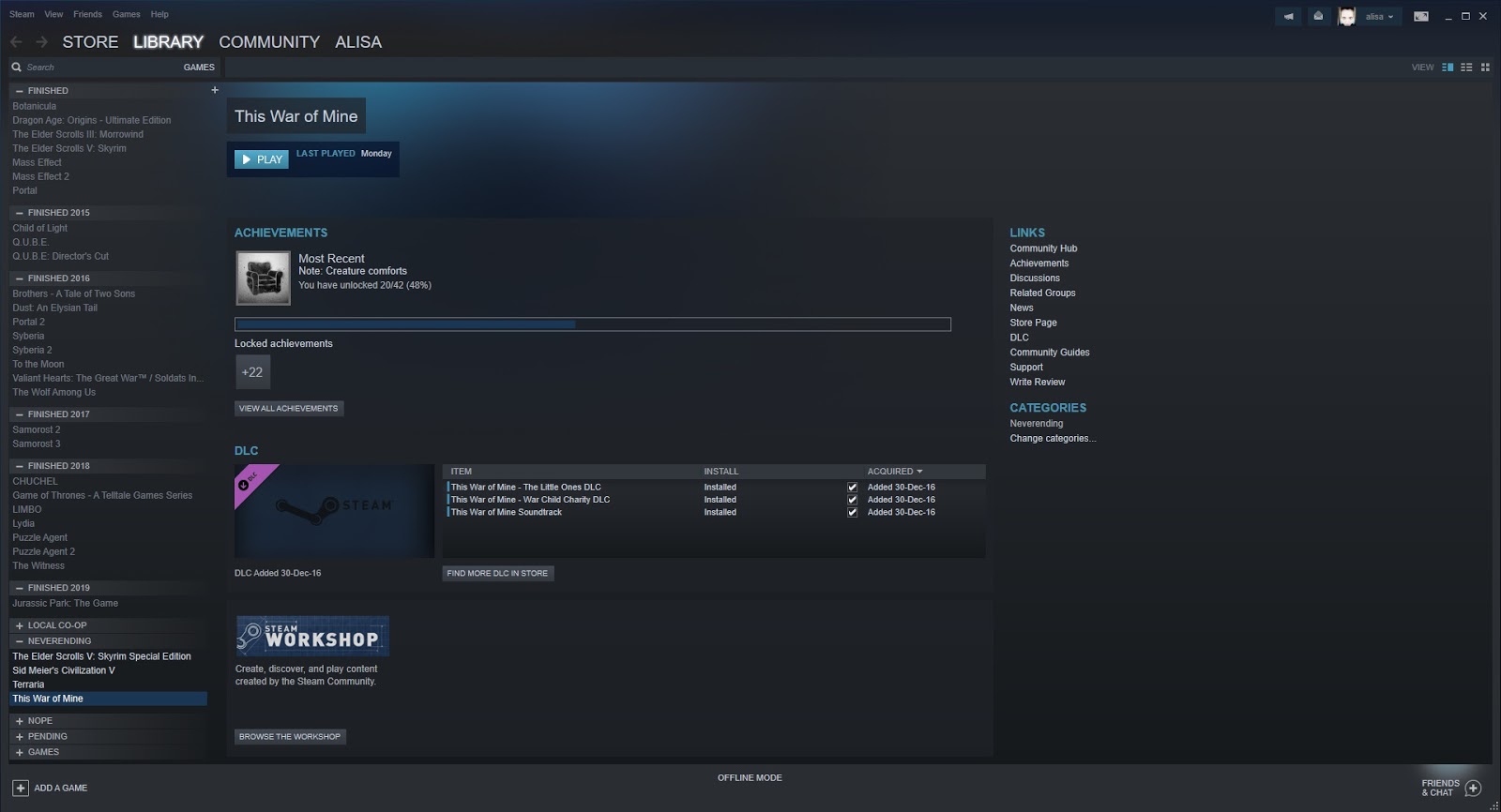Click Browse the Workshop button

tap(290, 737)
